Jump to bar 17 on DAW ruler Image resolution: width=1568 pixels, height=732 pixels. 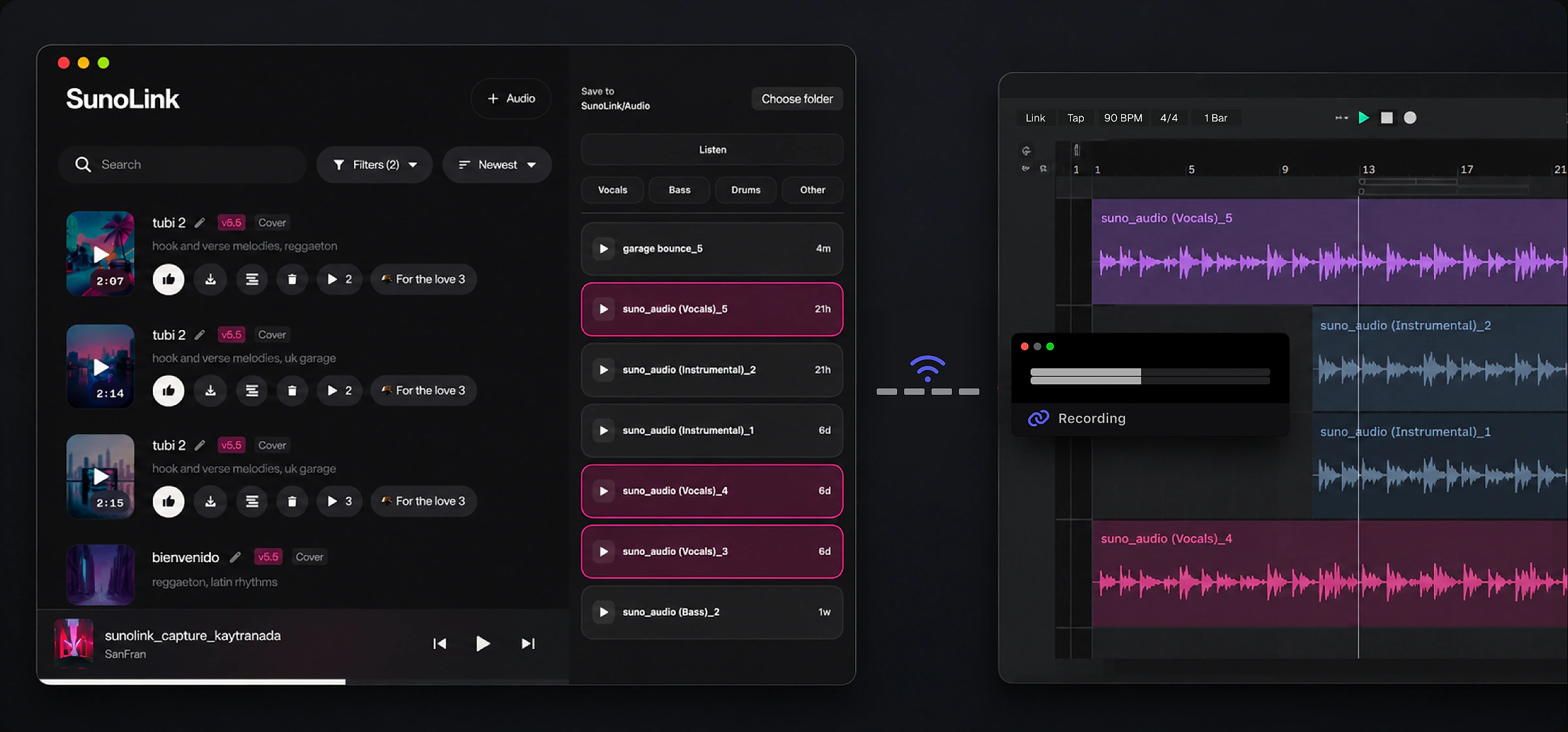[1467, 170]
